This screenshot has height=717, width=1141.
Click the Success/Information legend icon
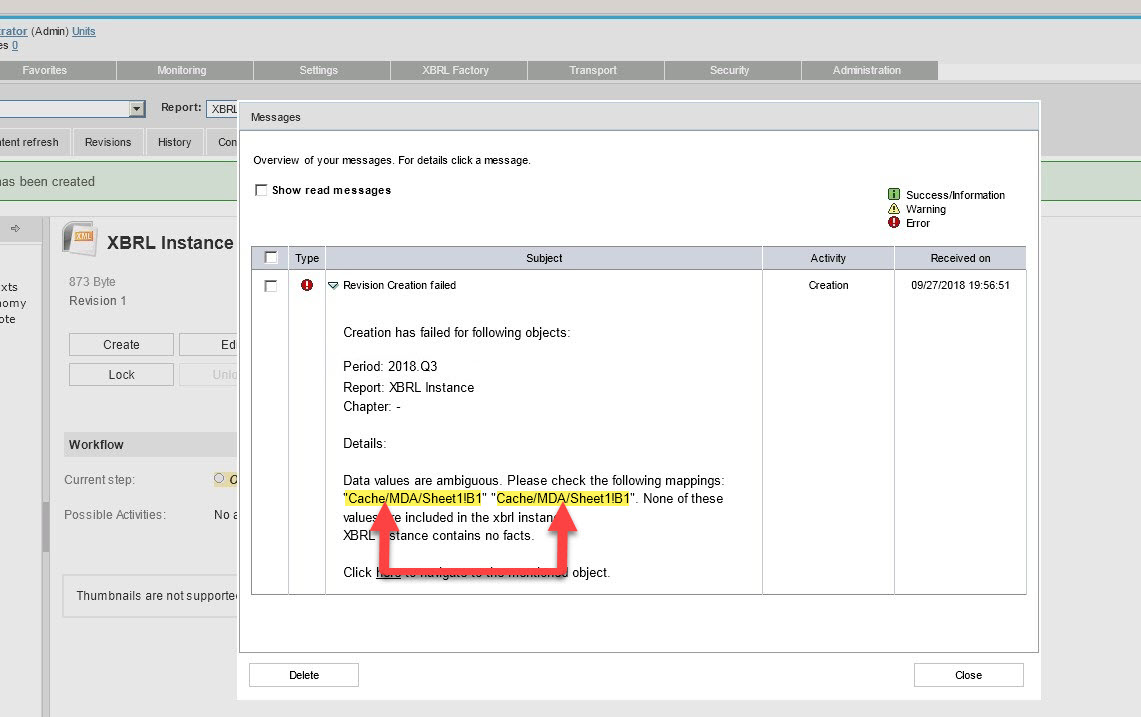[894, 194]
